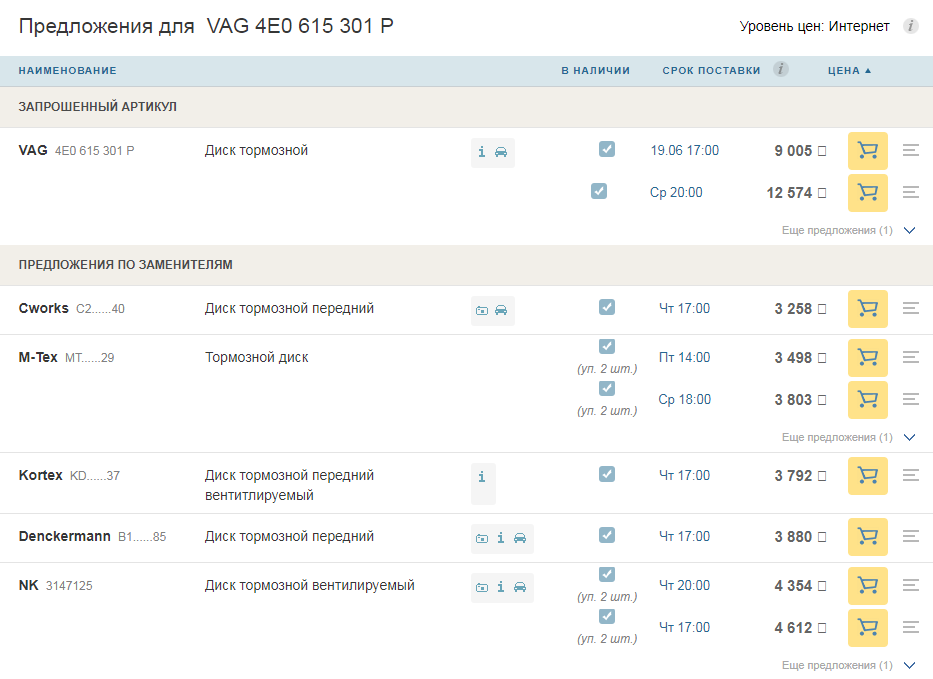The height and width of the screenshot is (679, 933).
Task: Add NK offer at 4 612 to cart
Action: pos(868,628)
